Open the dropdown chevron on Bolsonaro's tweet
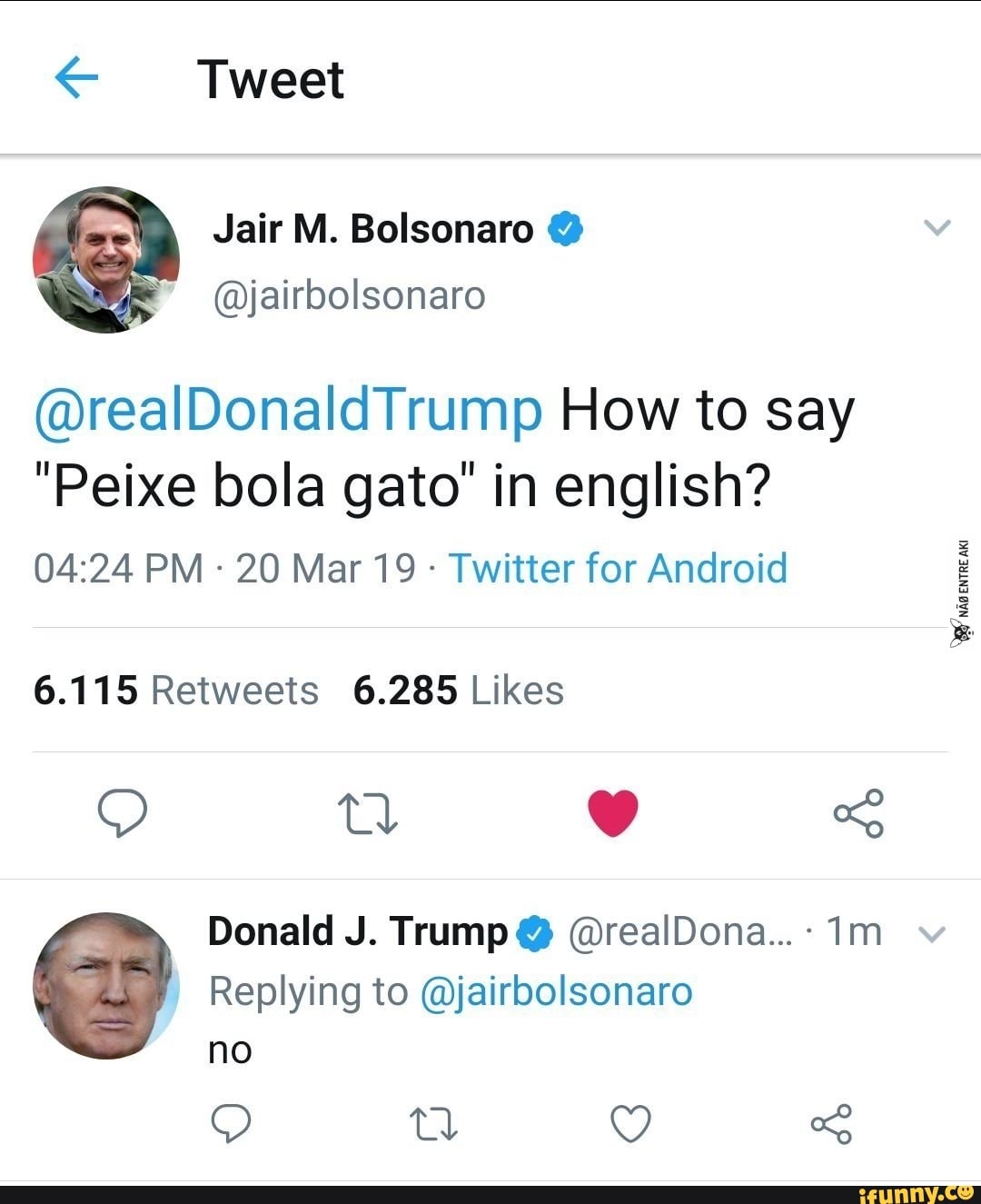 click(938, 227)
